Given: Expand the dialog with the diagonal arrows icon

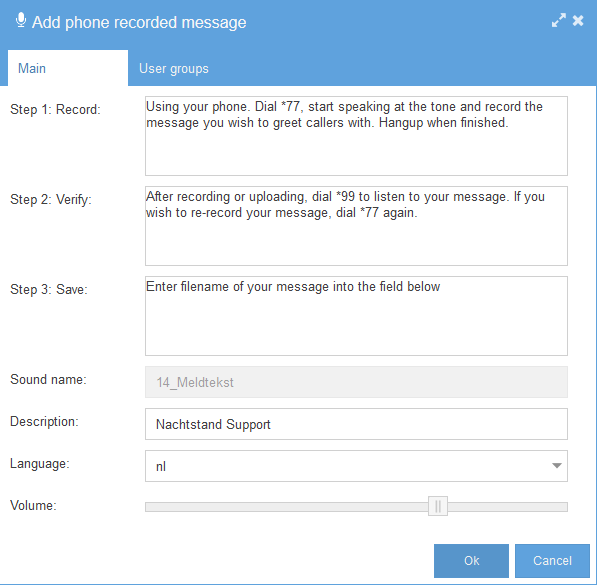Looking at the screenshot, I should pos(559,21).
